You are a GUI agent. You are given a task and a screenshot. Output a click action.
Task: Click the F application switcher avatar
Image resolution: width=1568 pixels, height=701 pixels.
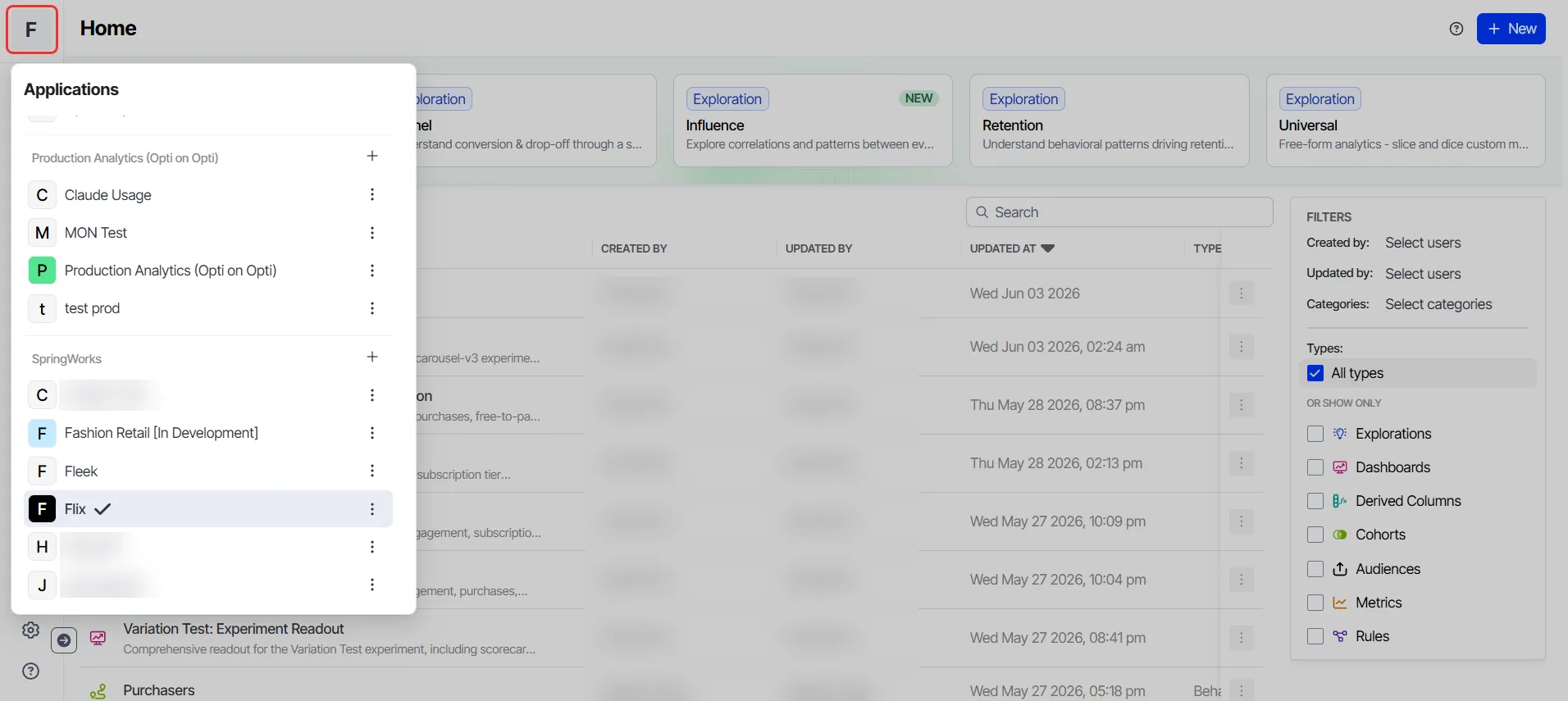pyautogui.click(x=32, y=30)
